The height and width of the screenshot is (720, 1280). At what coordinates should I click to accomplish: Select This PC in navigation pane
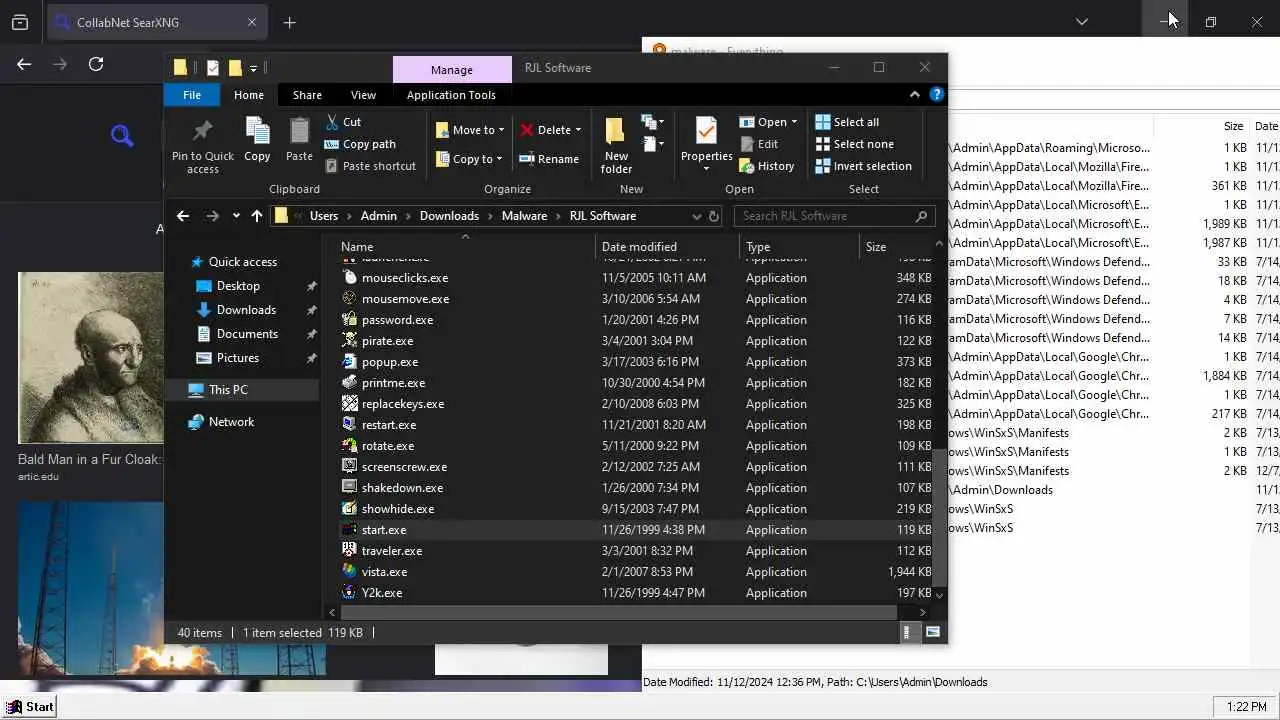228,390
